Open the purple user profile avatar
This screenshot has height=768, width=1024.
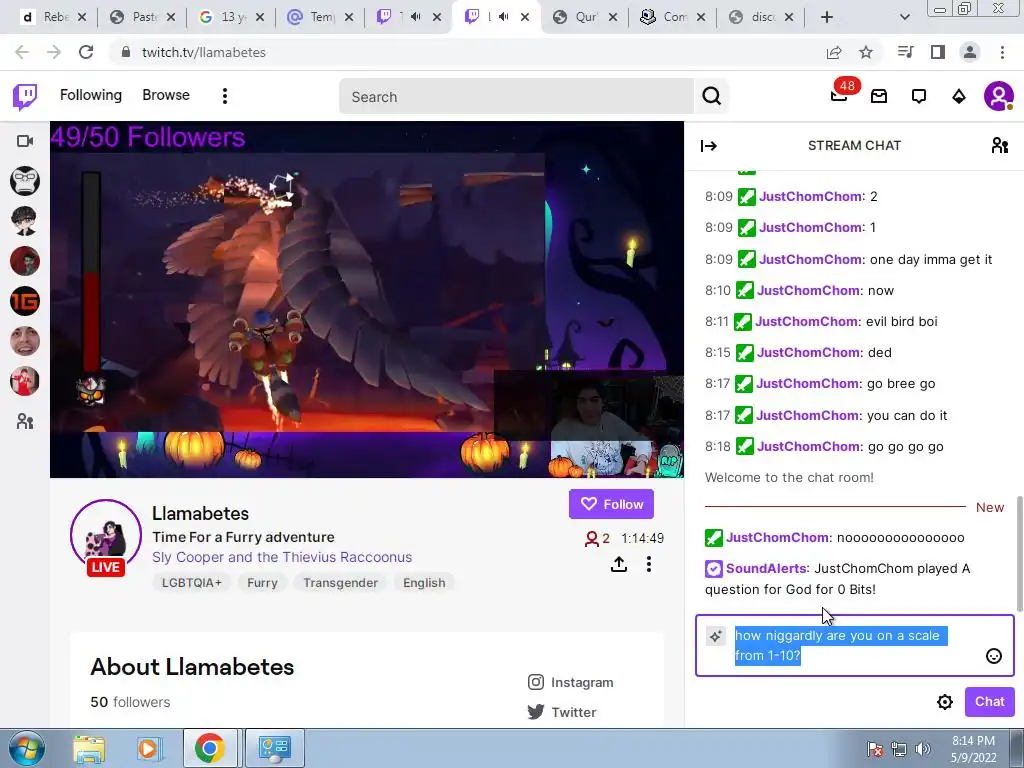(x=999, y=97)
